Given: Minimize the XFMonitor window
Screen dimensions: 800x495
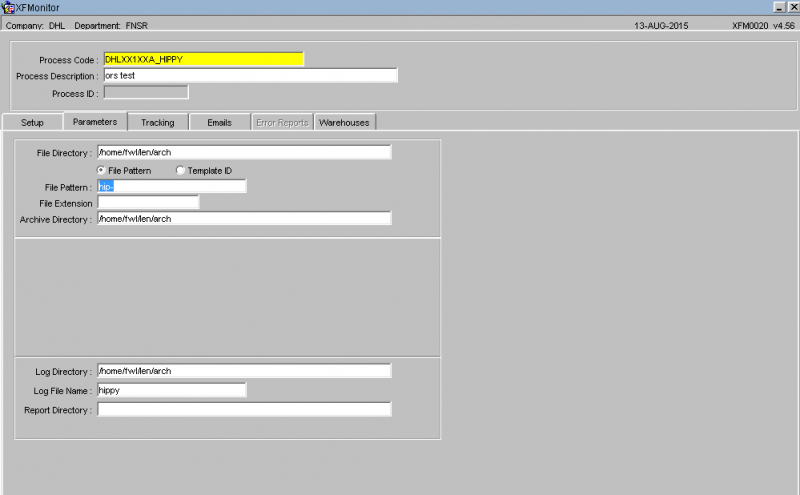Looking at the screenshot, I should point(779,7).
